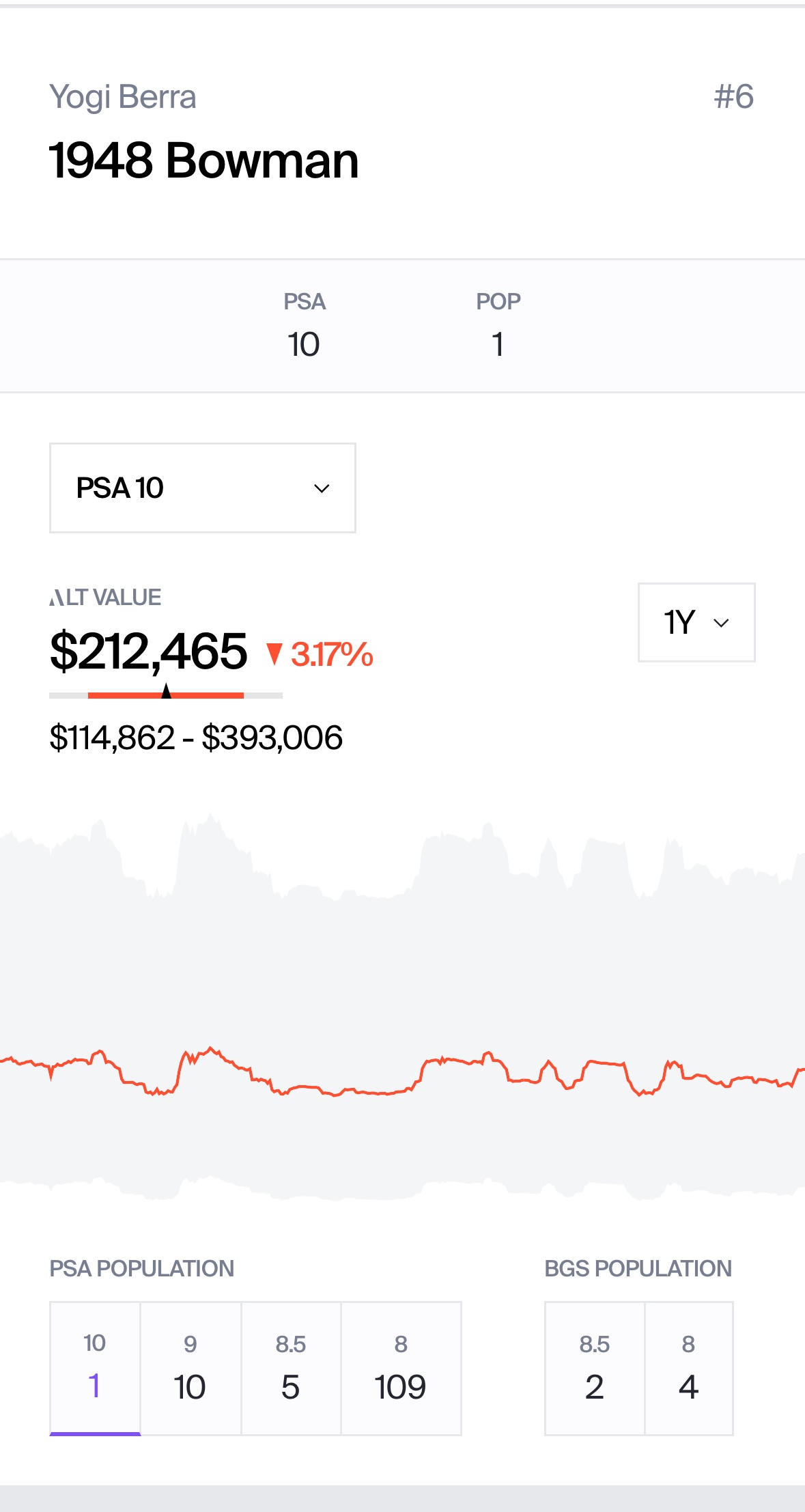The height and width of the screenshot is (1512, 805).
Task: Expand the chart period selector
Action: (x=695, y=622)
